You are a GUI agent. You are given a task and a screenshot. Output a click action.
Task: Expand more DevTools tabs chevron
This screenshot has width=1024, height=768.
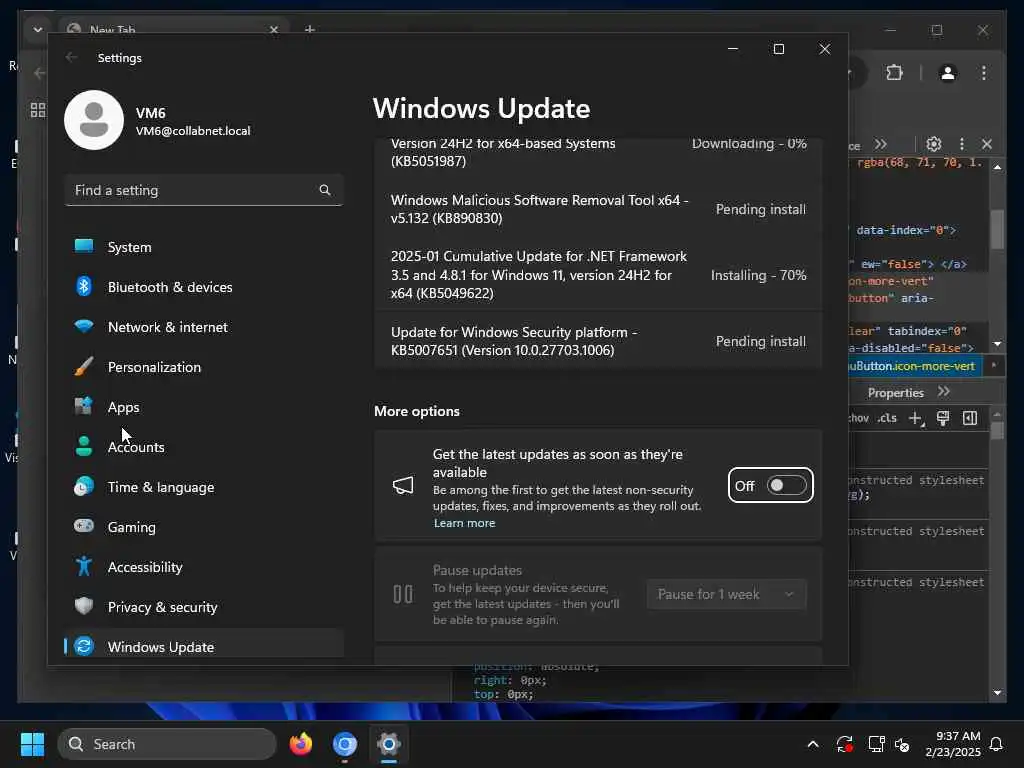[x=880, y=144]
